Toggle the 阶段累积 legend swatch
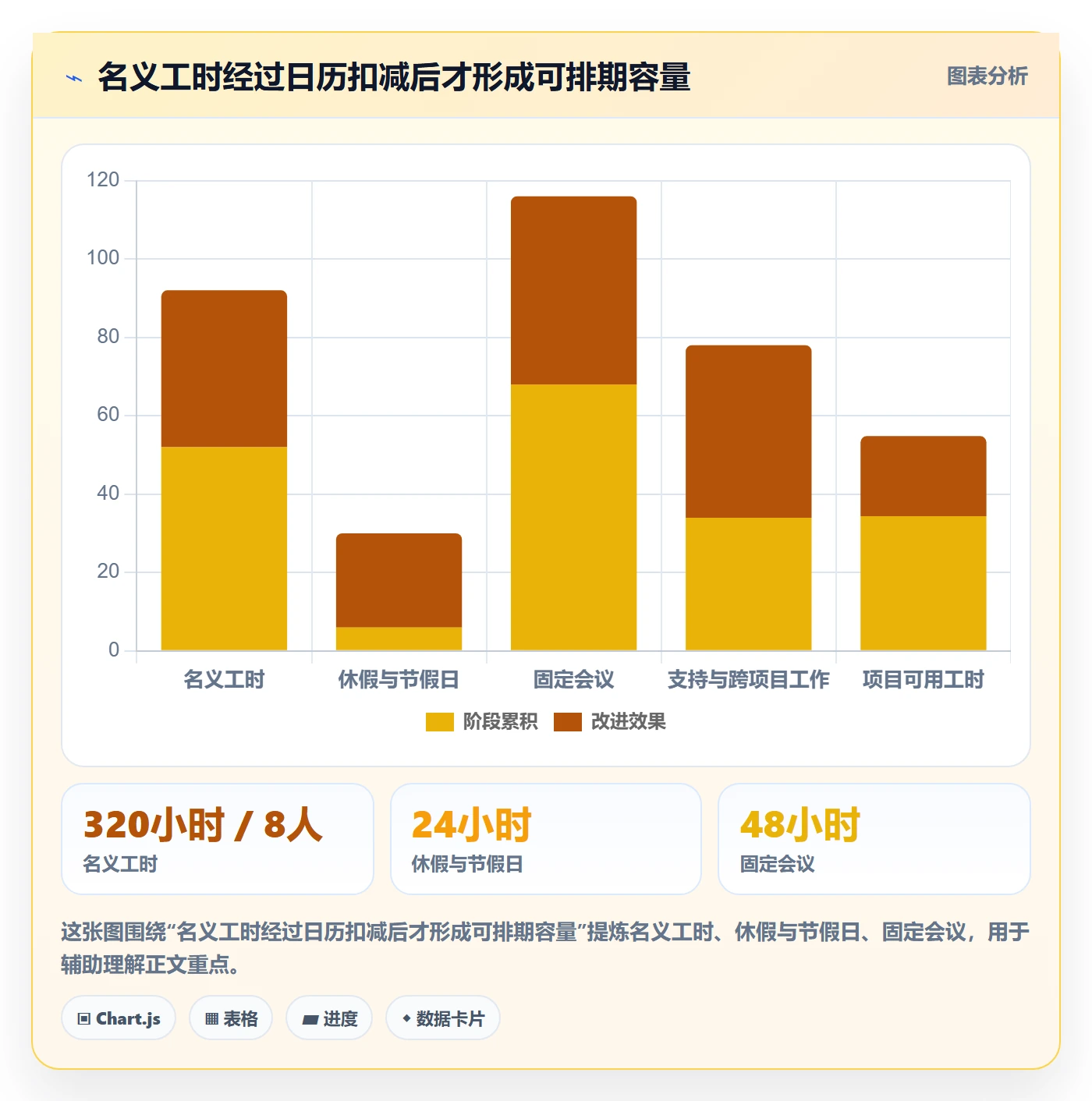The image size is (1092, 1101). coord(439,722)
